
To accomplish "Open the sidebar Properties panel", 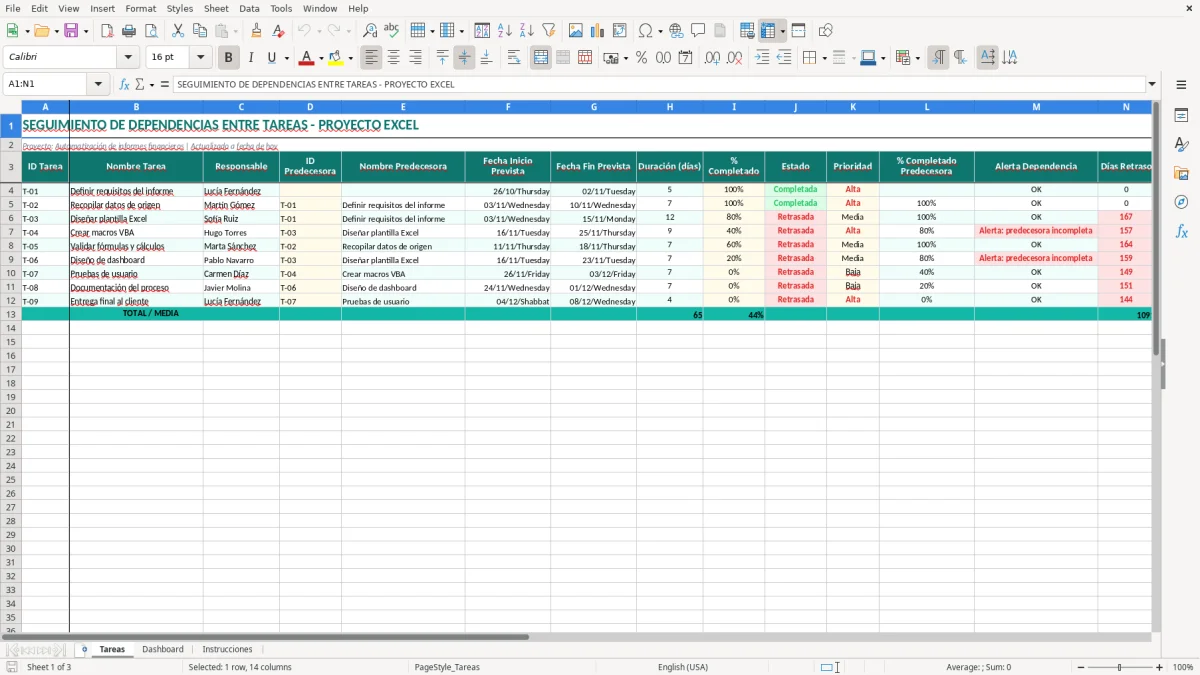I will [1181, 116].
